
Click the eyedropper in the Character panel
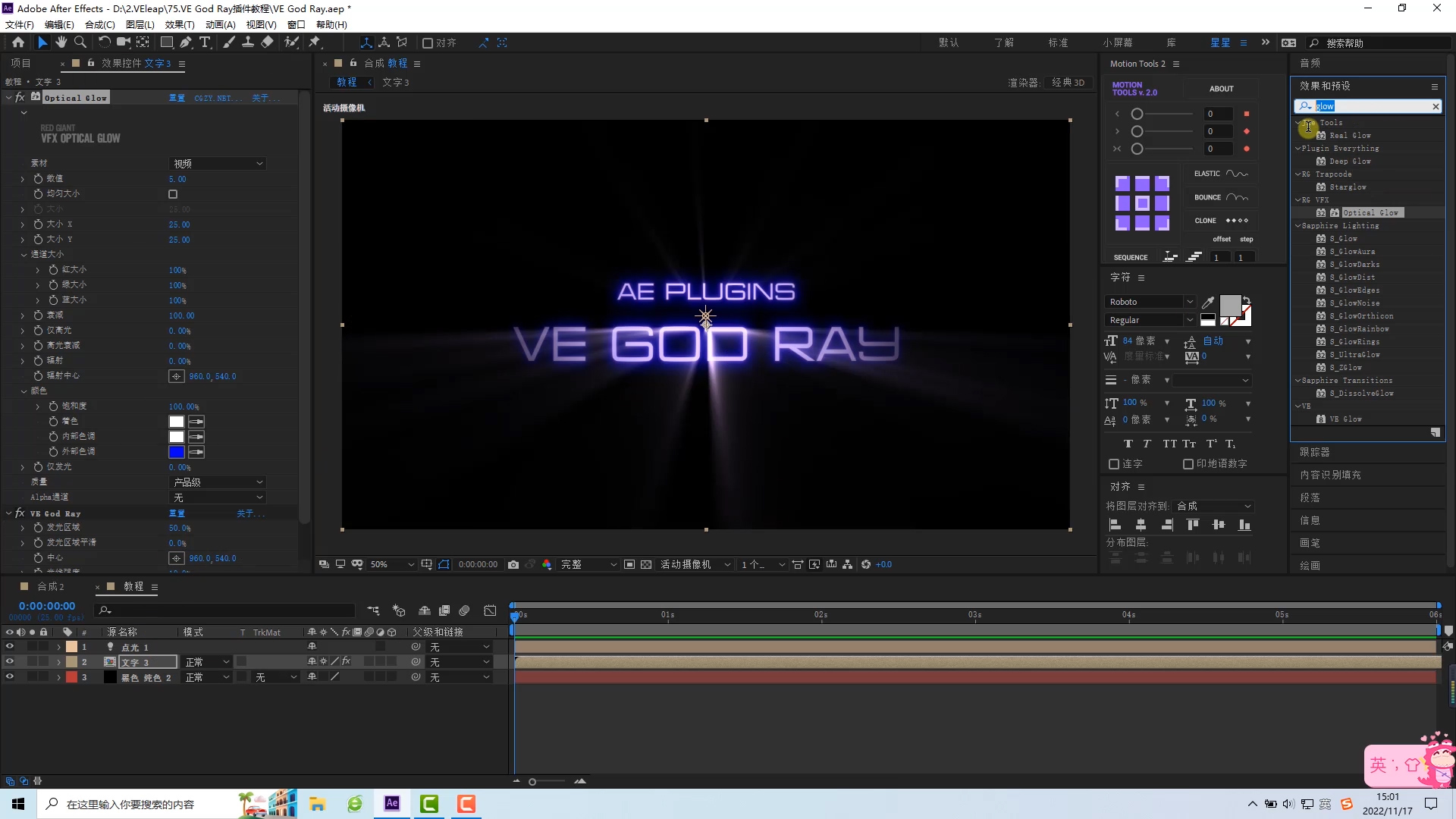point(1208,302)
